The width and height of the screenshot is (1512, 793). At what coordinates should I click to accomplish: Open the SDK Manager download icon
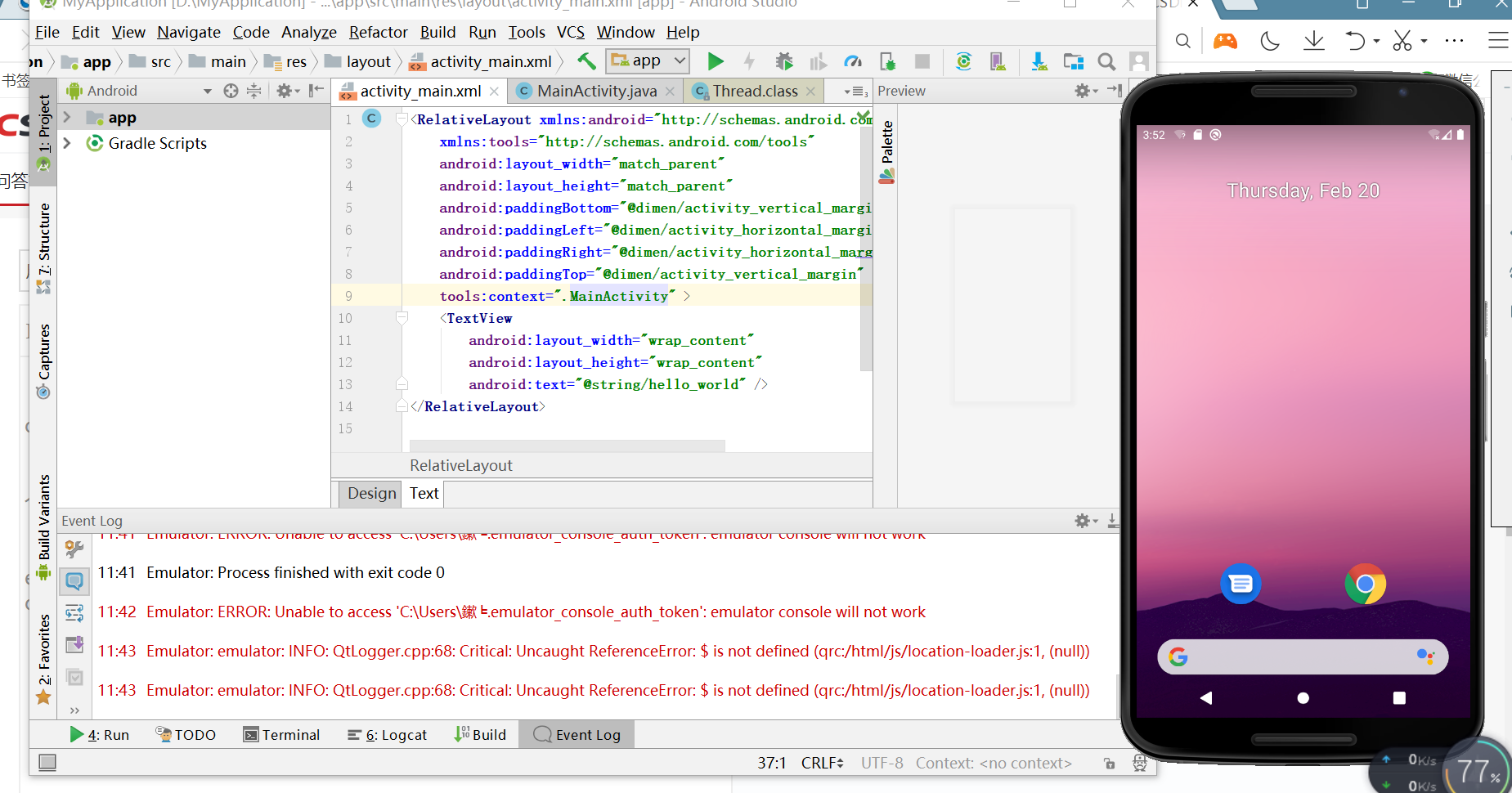tap(1039, 61)
